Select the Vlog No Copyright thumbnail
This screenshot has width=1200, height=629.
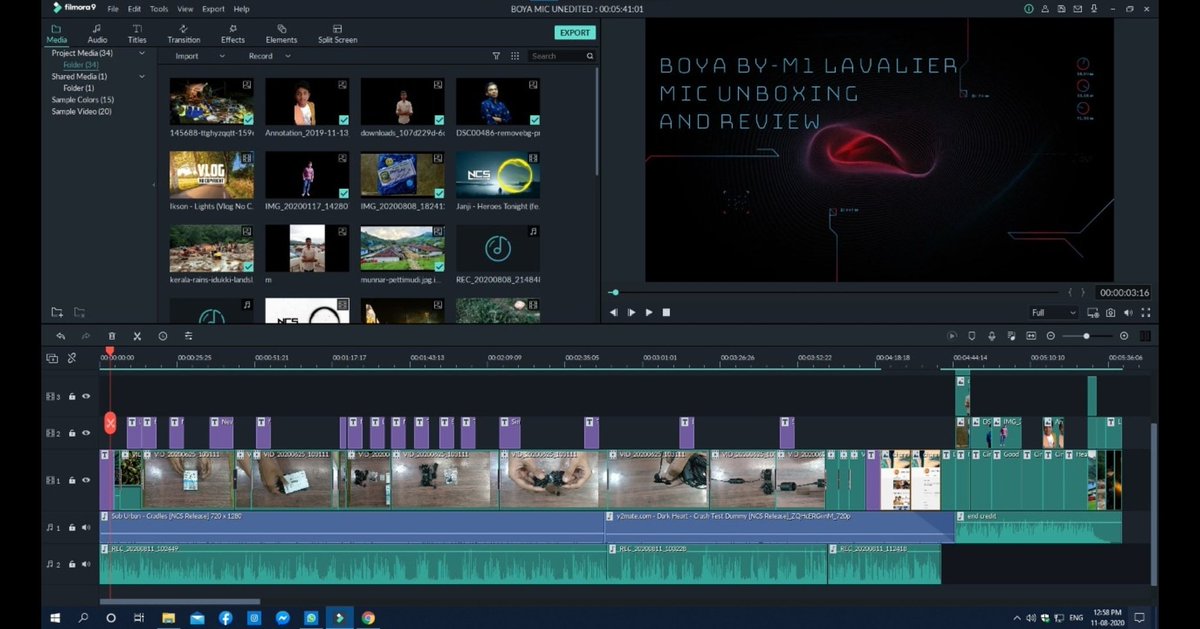click(211, 175)
